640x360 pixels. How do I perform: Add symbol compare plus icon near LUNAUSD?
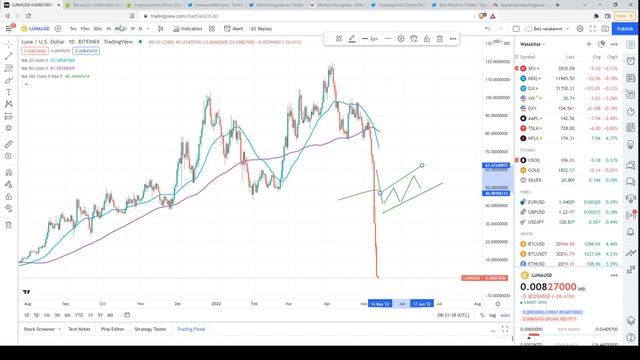click(58, 29)
